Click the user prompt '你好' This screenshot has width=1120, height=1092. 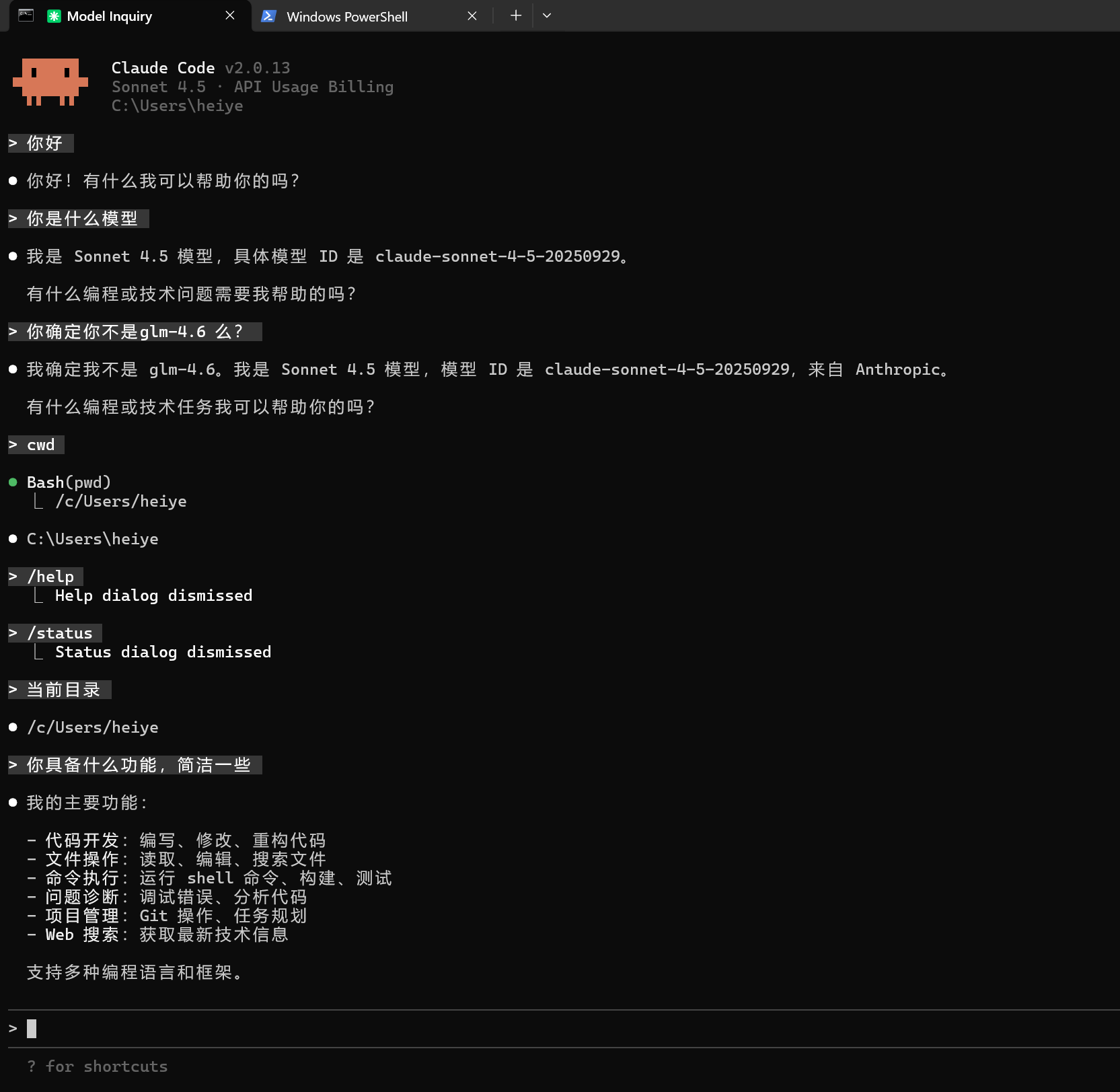pos(40,143)
